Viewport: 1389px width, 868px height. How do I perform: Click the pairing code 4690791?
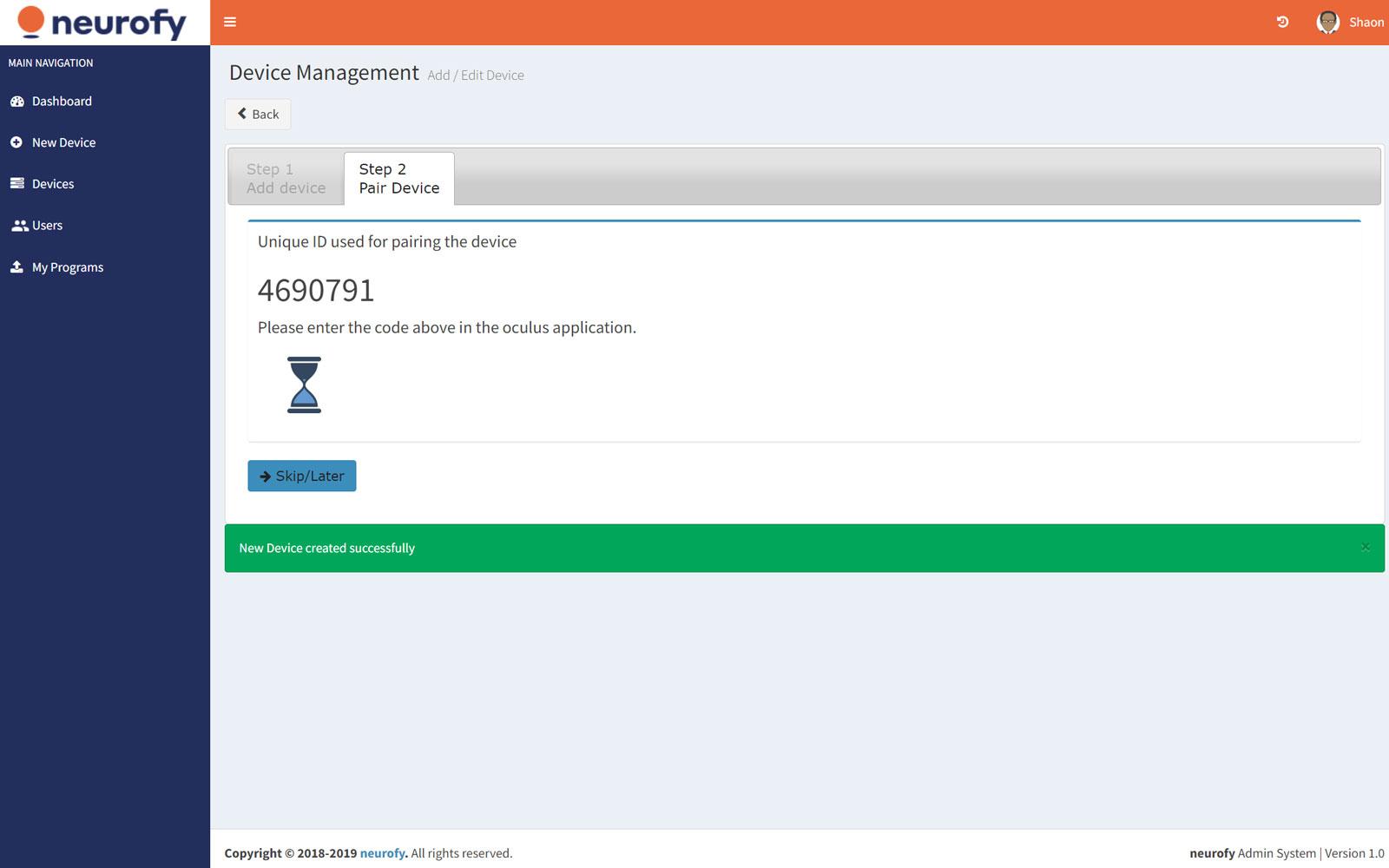click(316, 290)
